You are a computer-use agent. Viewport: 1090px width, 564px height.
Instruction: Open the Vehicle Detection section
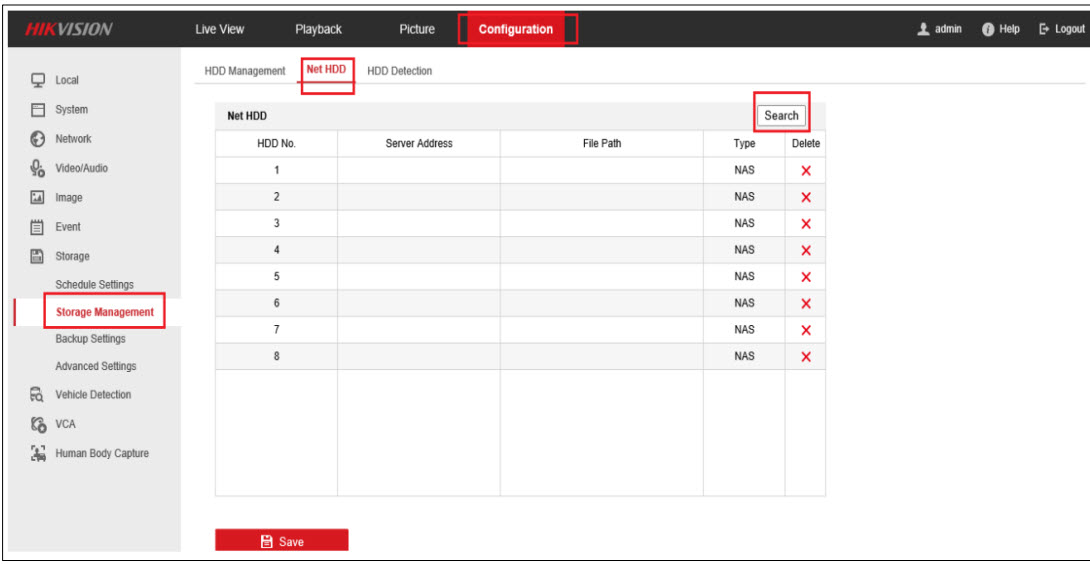[x=92, y=395]
